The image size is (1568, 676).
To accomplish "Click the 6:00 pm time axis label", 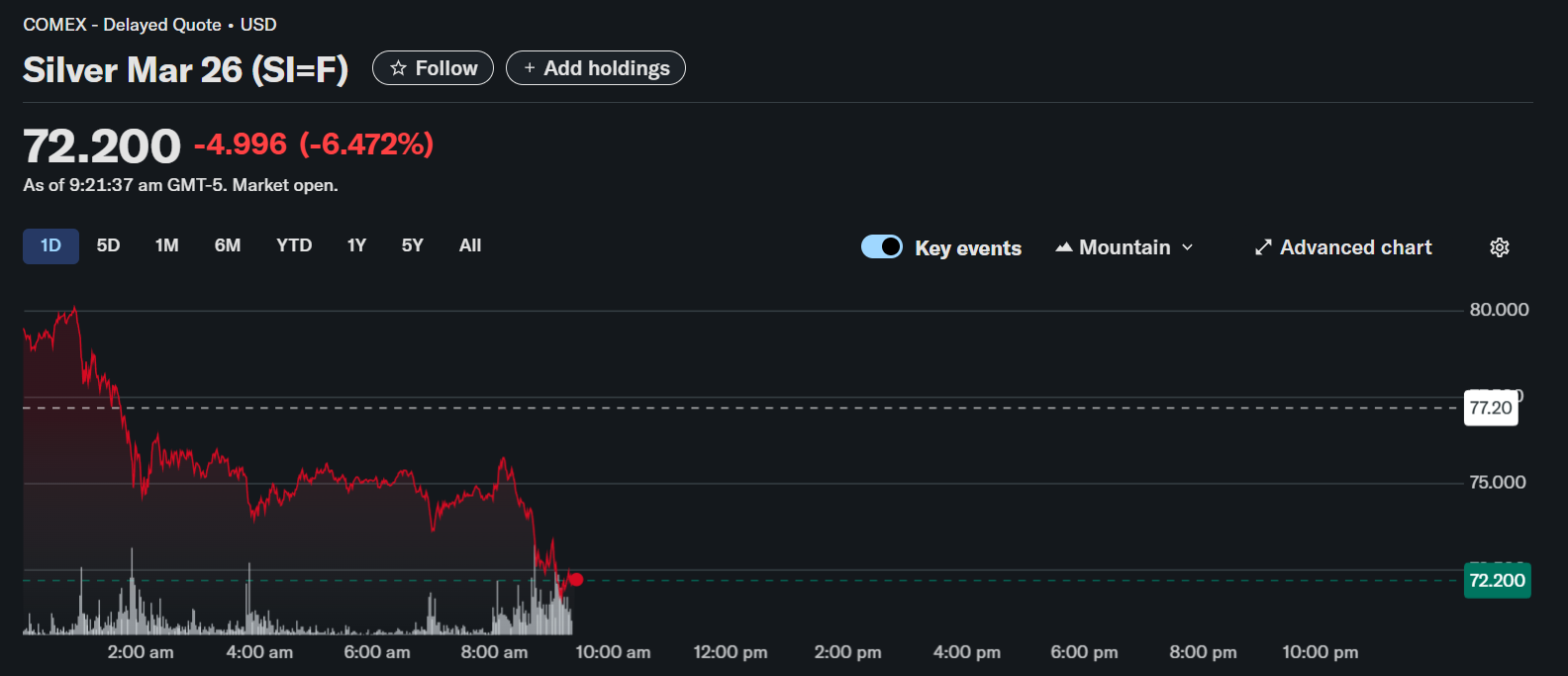I will [x=1084, y=652].
